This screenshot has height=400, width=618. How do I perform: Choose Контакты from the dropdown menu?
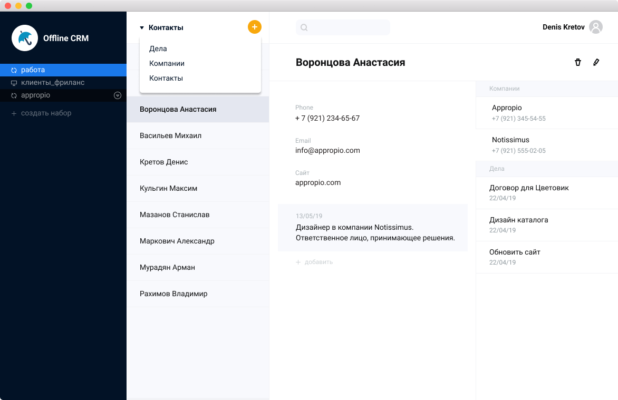pyautogui.click(x=166, y=78)
